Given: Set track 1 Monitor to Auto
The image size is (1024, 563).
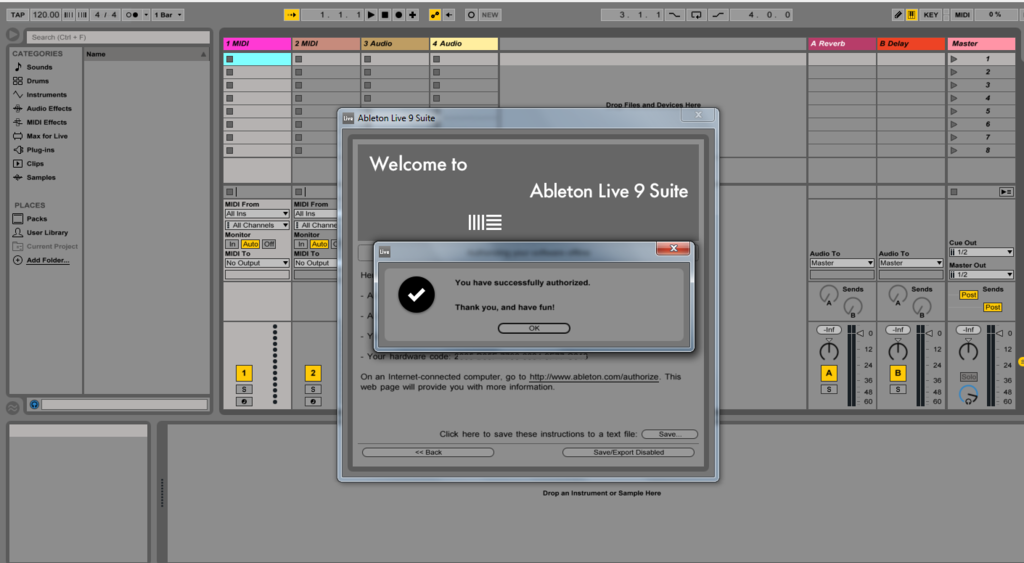Looking at the screenshot, I should tap(250, 244).
